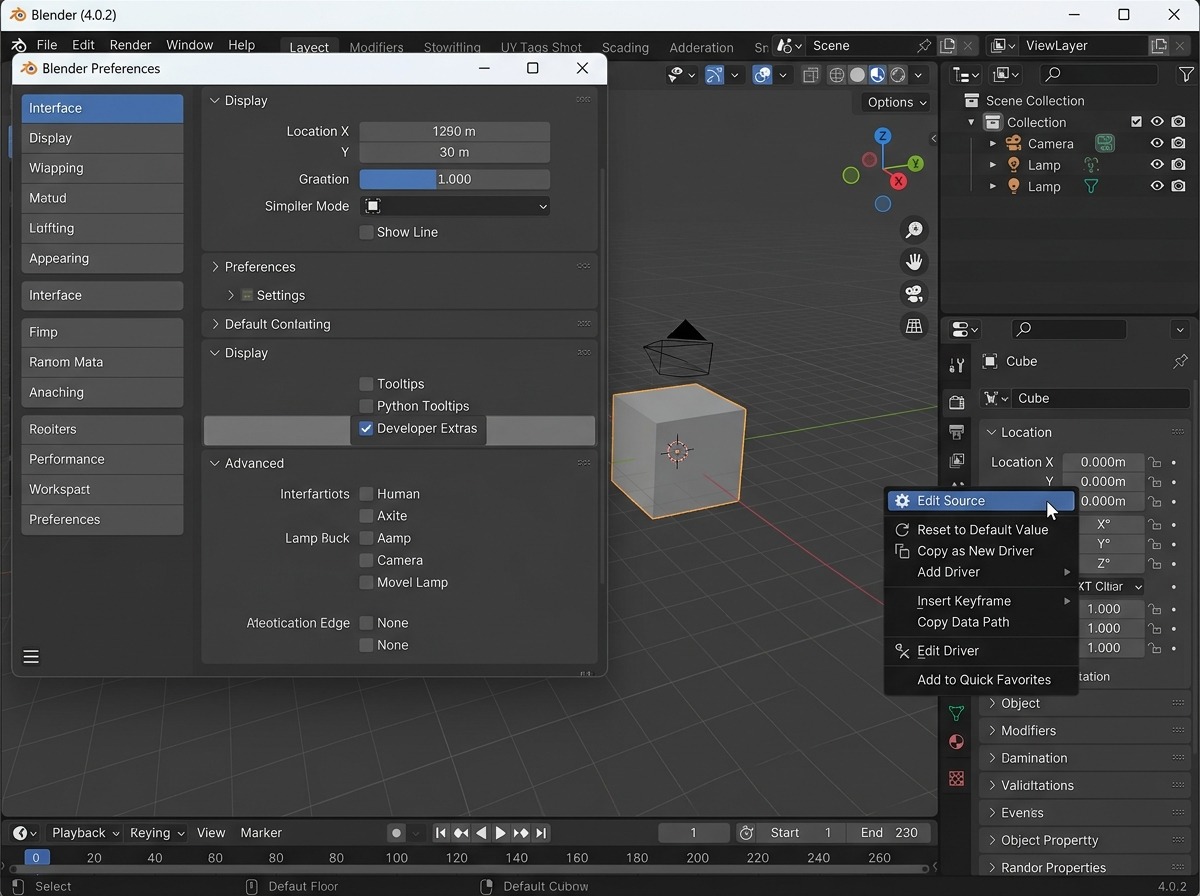
Task: Open the Render properties tab icon
Action: [x=957, y=402]
